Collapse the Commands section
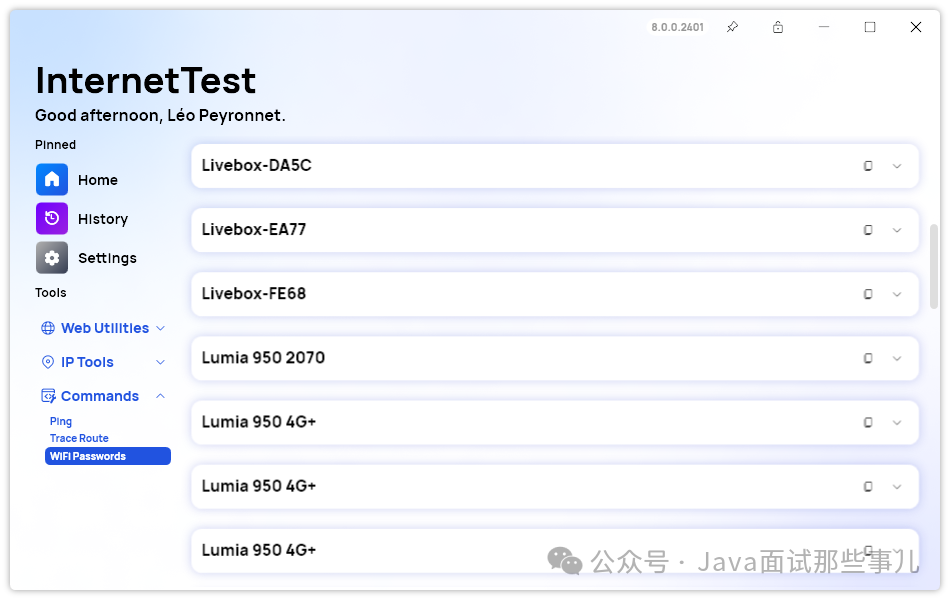The image size is (950, 600). pyautogui.click(x=103, y=396)
